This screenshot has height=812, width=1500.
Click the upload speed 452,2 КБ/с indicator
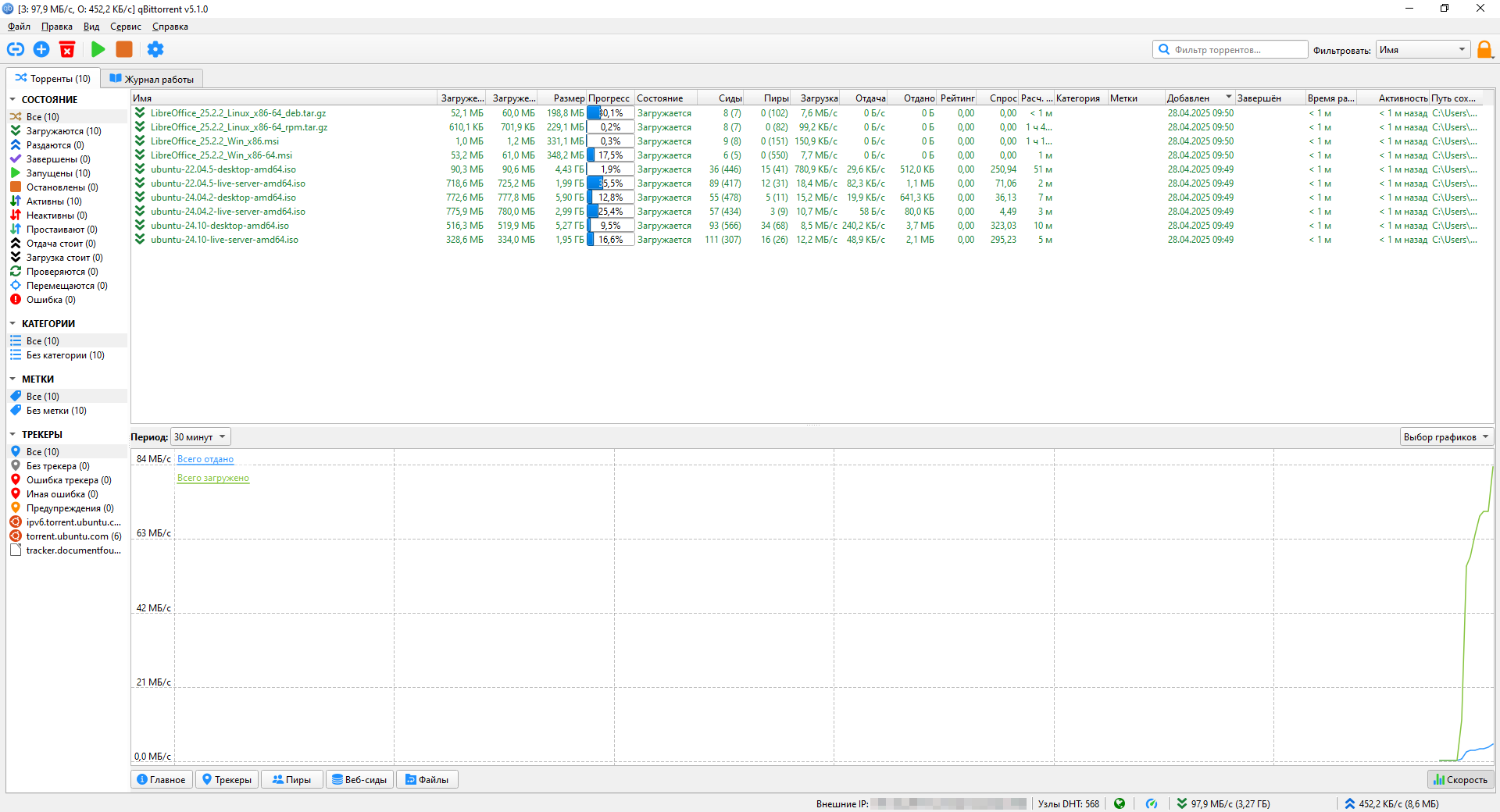click(x=1391, y=803)
